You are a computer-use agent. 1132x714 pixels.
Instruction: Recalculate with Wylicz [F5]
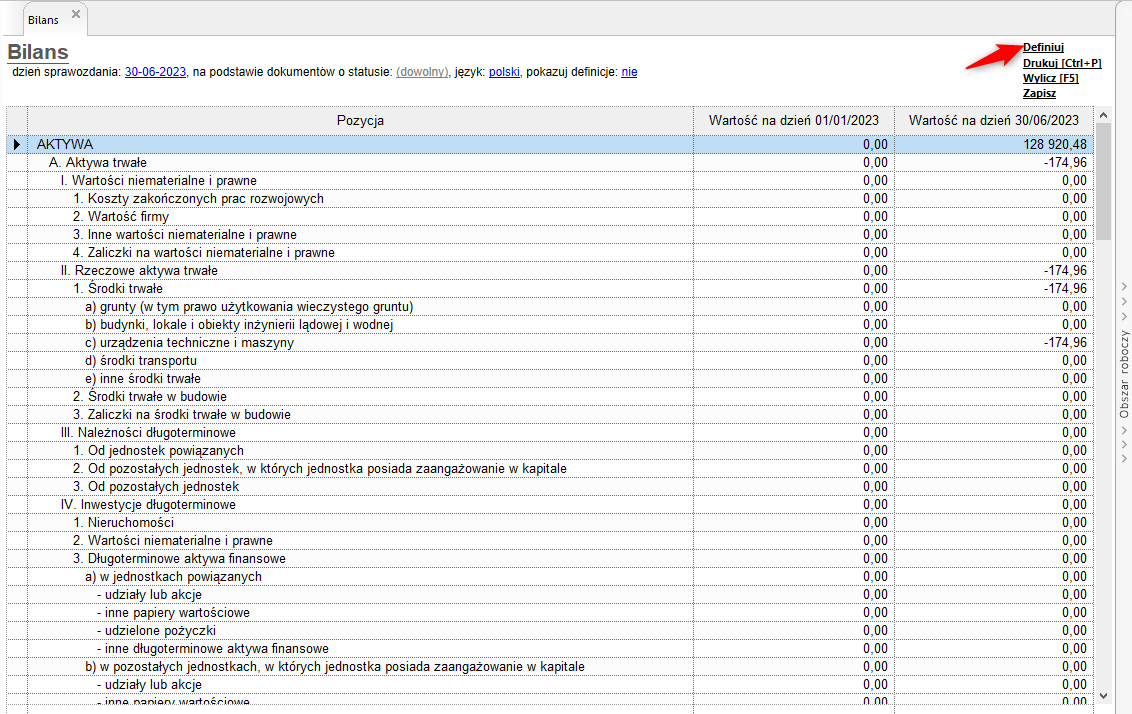1050,78
